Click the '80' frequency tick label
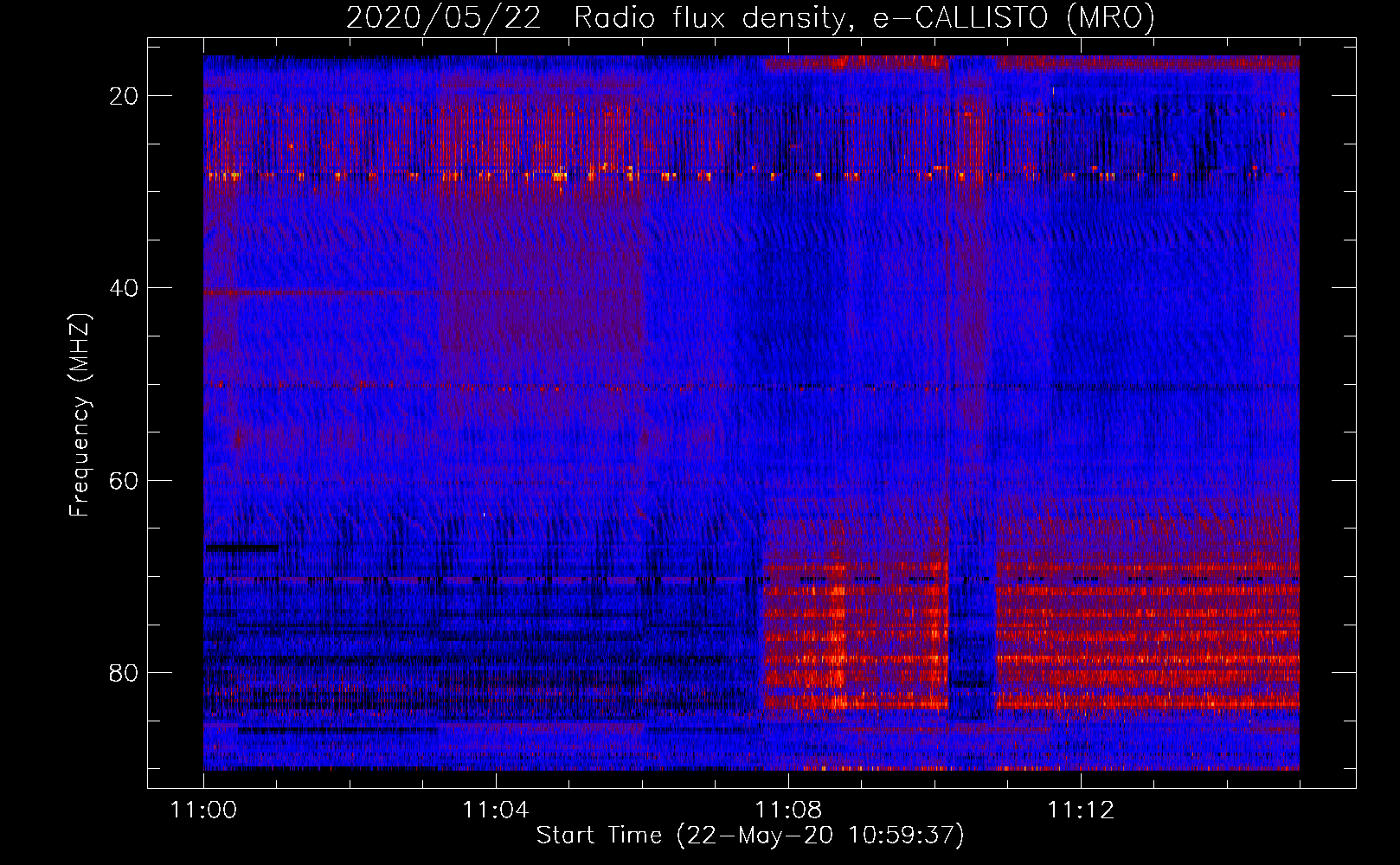This screenshot has width=1400, height=865. 124,673
